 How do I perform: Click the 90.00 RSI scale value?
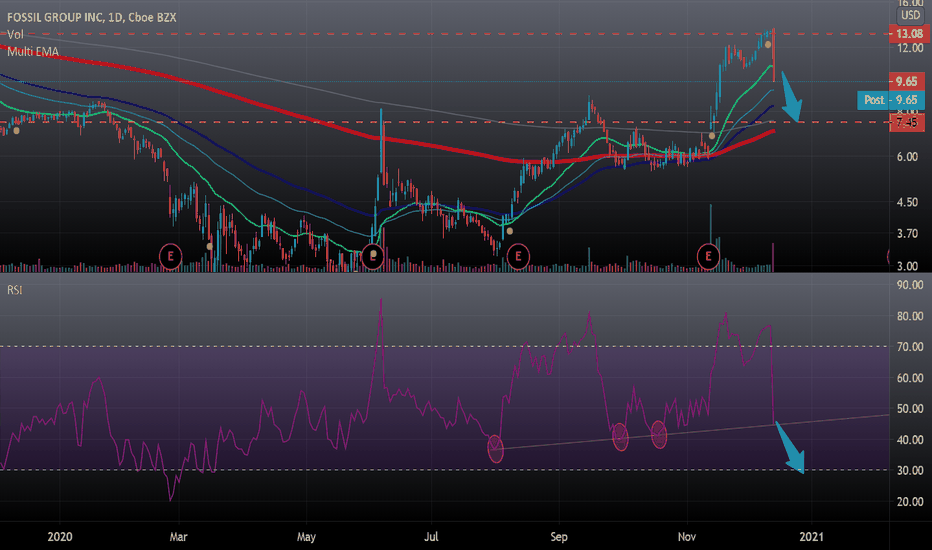point(910,285)
